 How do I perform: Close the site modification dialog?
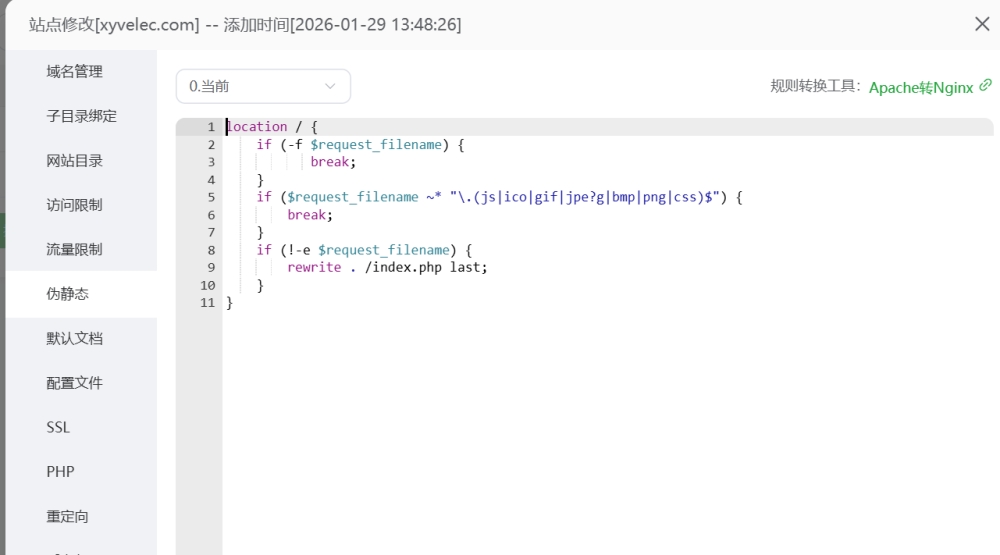[981, 24]
